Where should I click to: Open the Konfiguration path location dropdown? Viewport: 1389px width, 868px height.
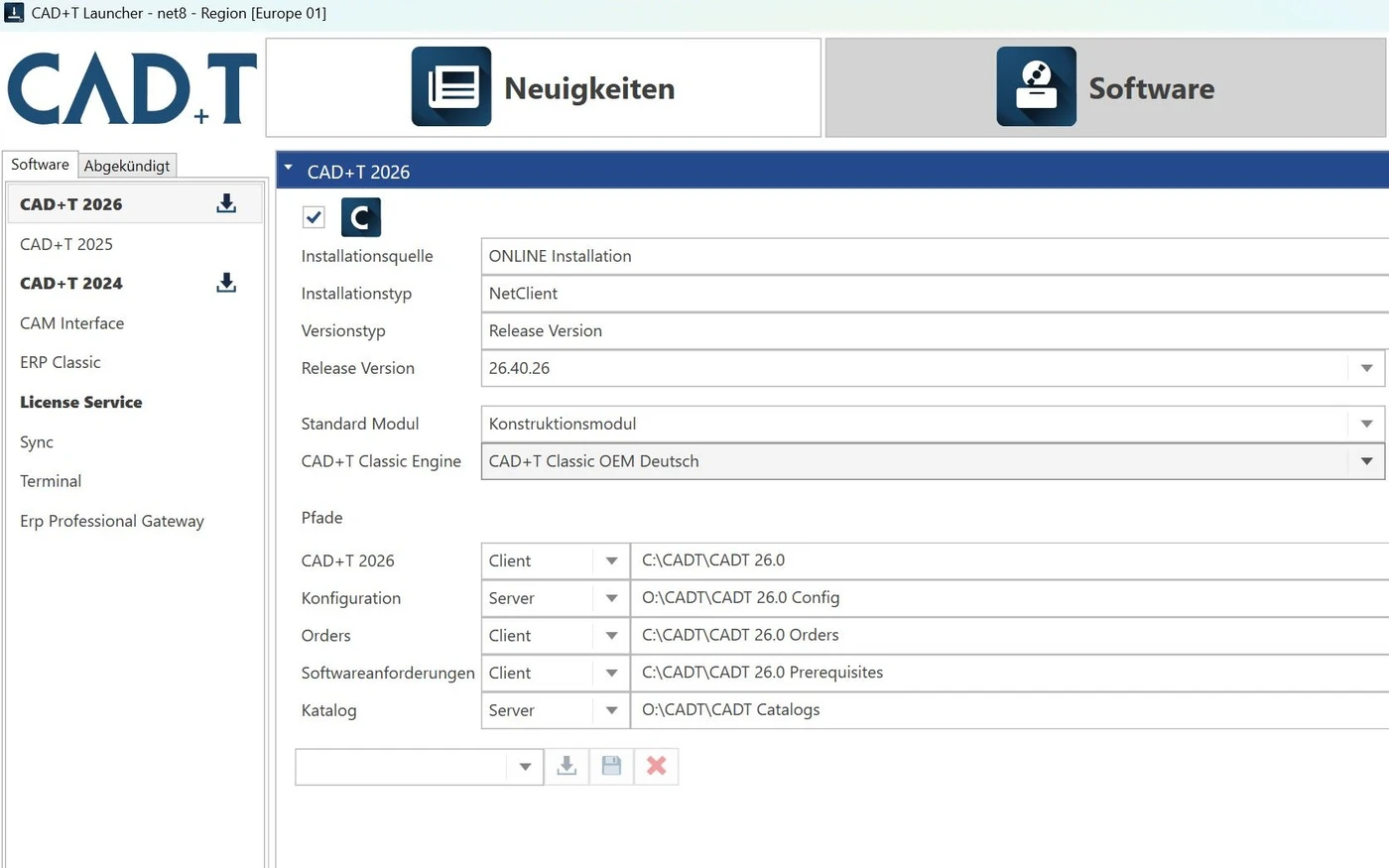click(611, 598)
